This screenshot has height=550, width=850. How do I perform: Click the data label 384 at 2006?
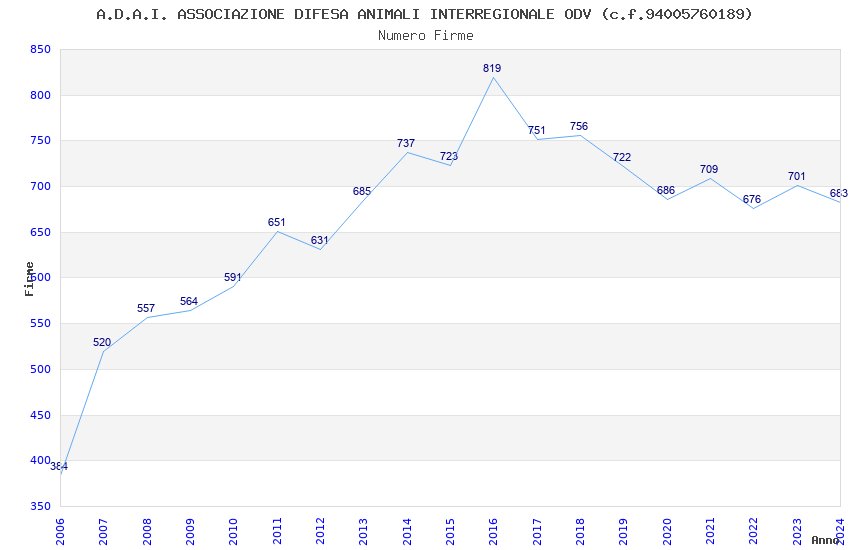point(59,467)
